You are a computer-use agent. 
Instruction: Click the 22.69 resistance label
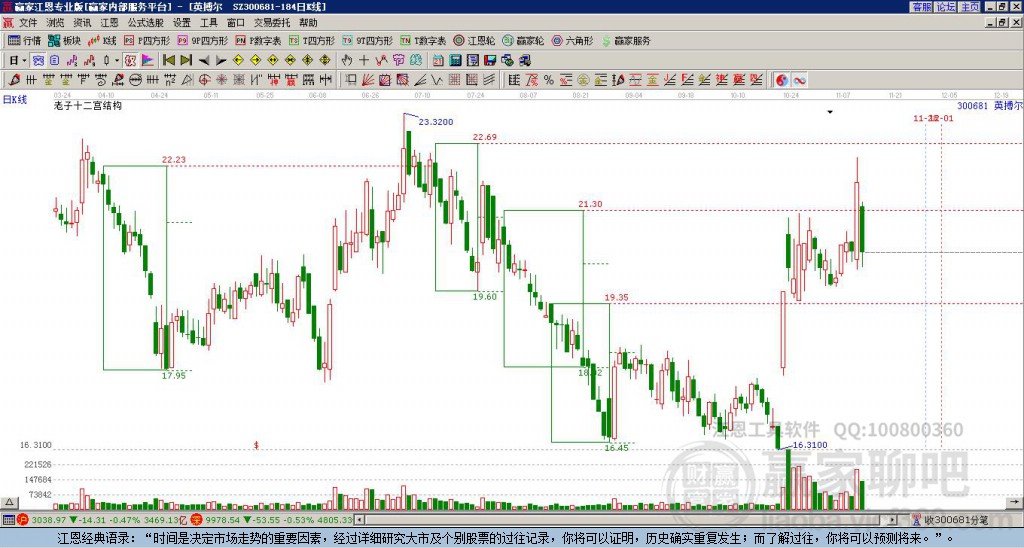pyautogui.click(x=485, y=137)
